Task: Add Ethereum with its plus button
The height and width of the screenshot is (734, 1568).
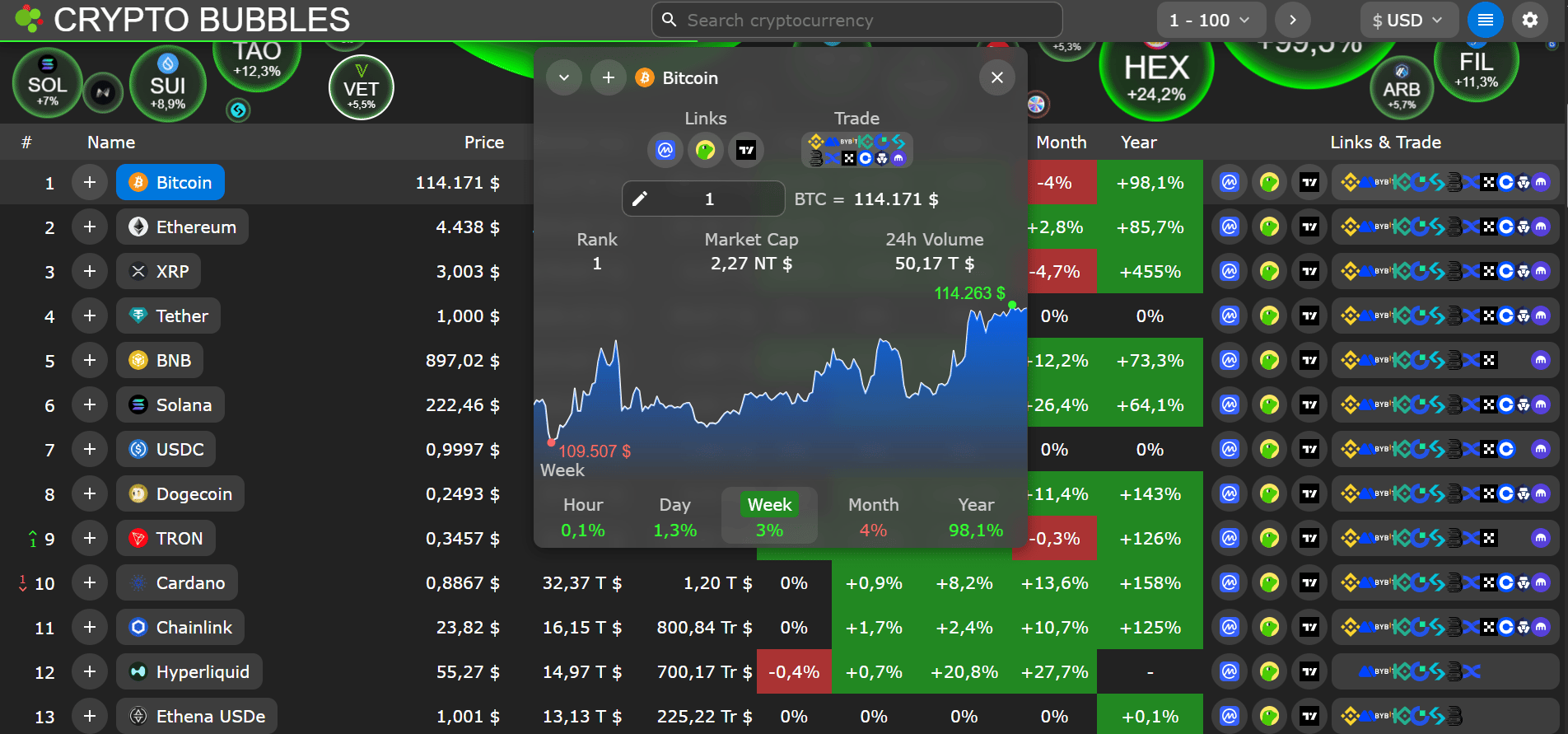Action: point(90,227)
